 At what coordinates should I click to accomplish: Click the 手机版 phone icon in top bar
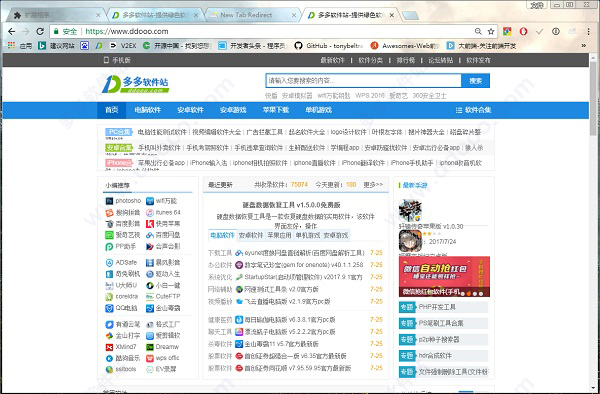(x=106, y=60)
